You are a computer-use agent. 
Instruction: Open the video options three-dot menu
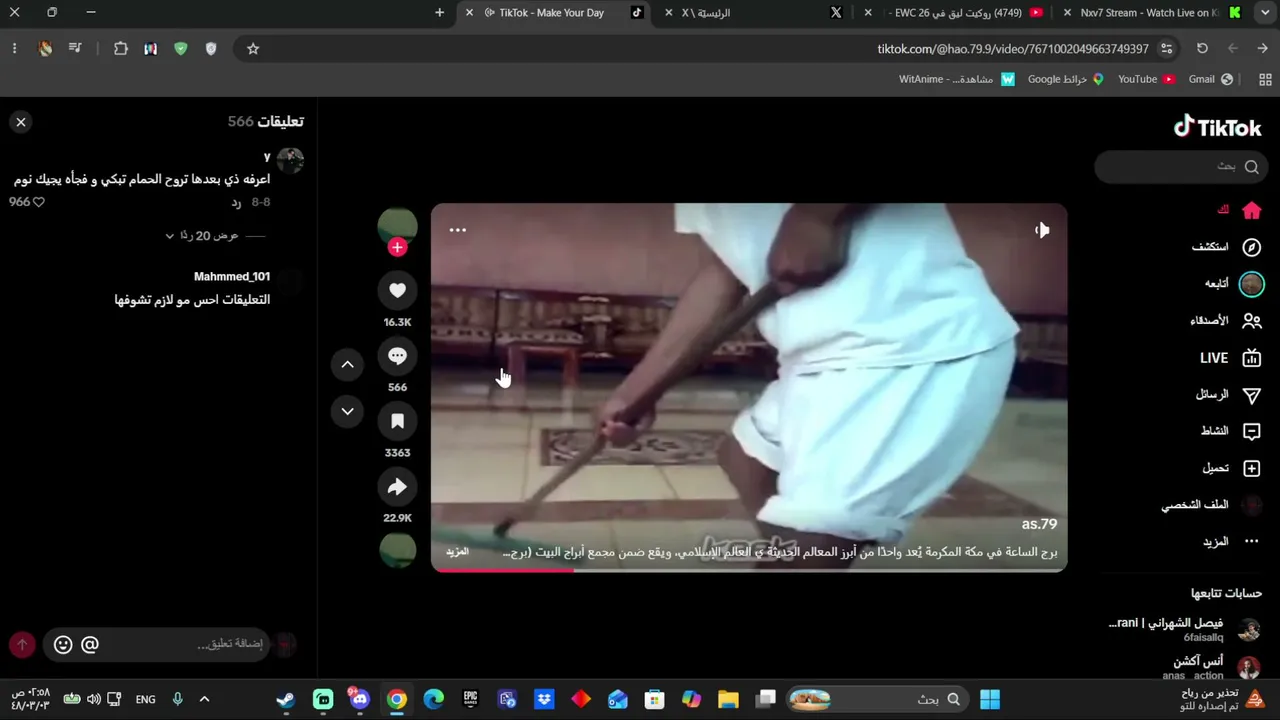coord(457,230)
